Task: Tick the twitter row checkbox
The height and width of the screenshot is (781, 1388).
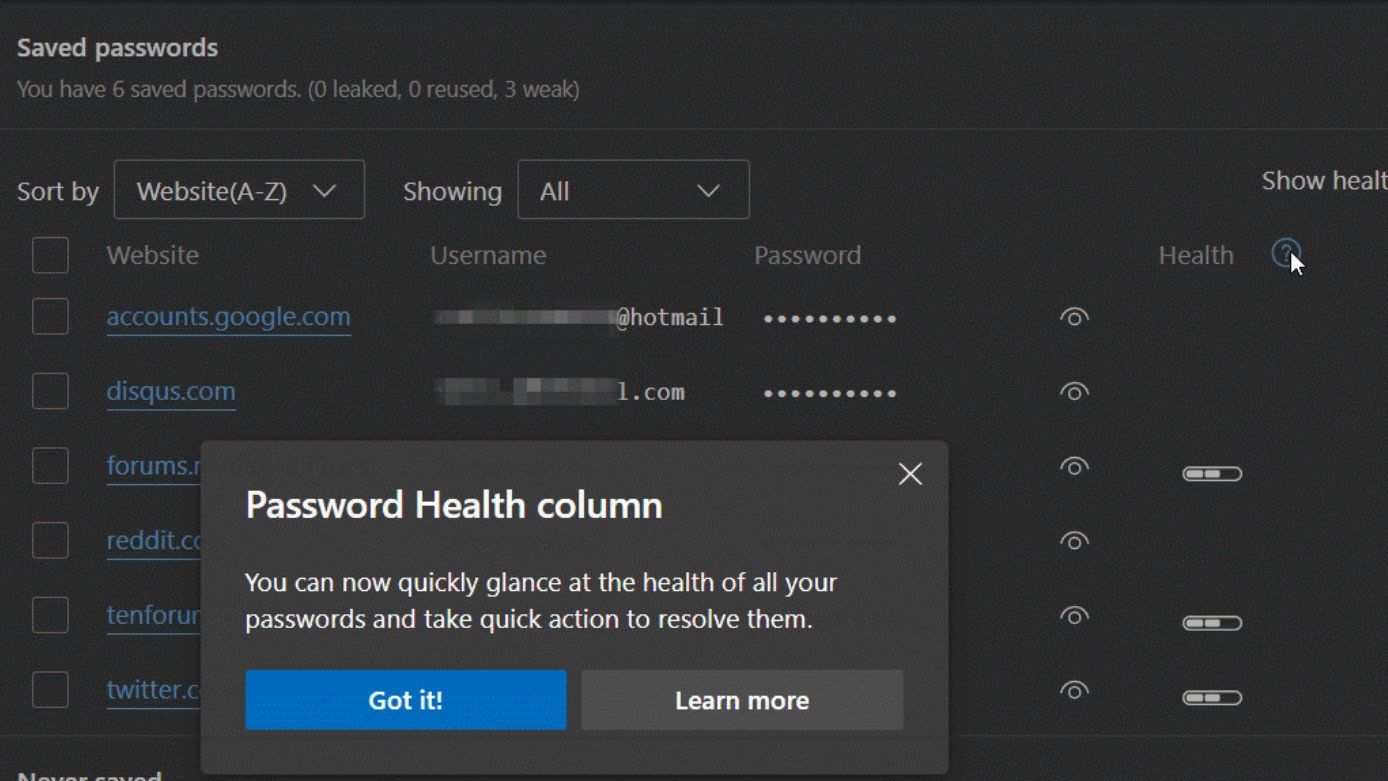Action: point(50,690)
